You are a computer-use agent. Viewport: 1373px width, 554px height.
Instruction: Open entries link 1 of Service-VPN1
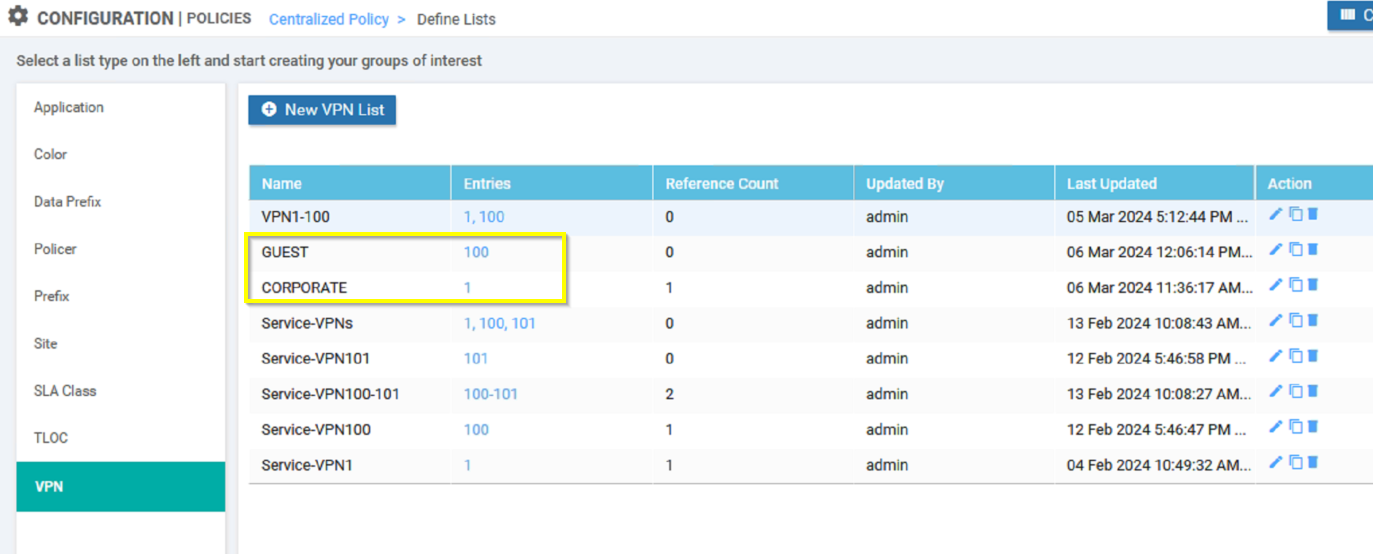[467, 465]
